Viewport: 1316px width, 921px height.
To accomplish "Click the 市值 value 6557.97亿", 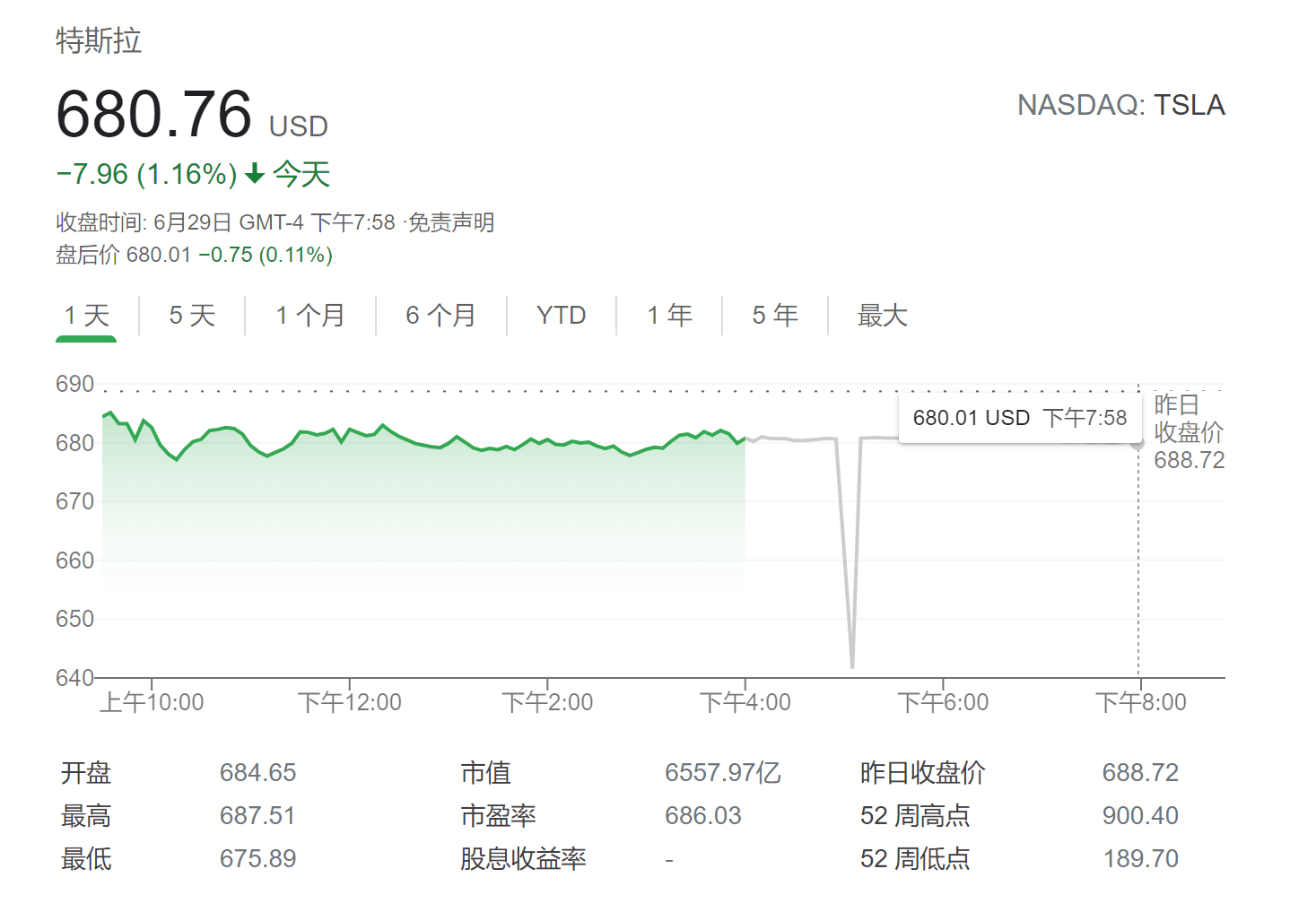I will pyautogui.click(x=723, y=773).
